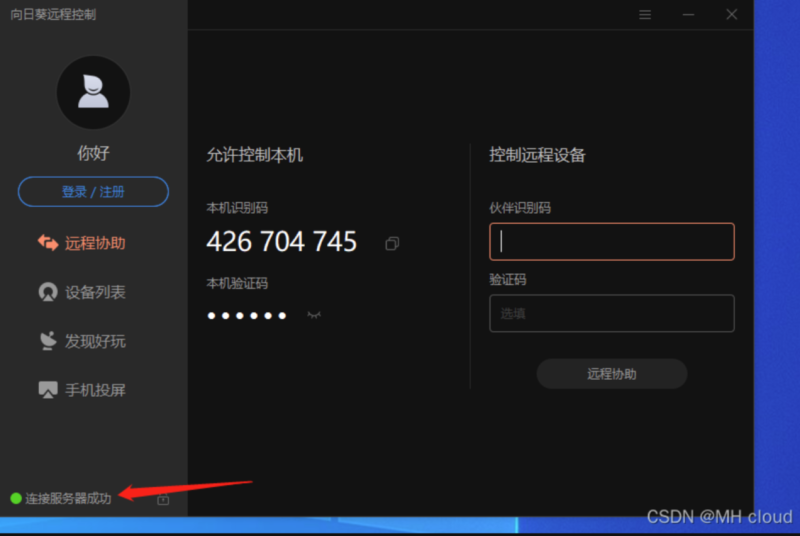This screenshot has height=536, width=800.
Task: Show the 本机验证码 with the eye icon
Action: 314,315
